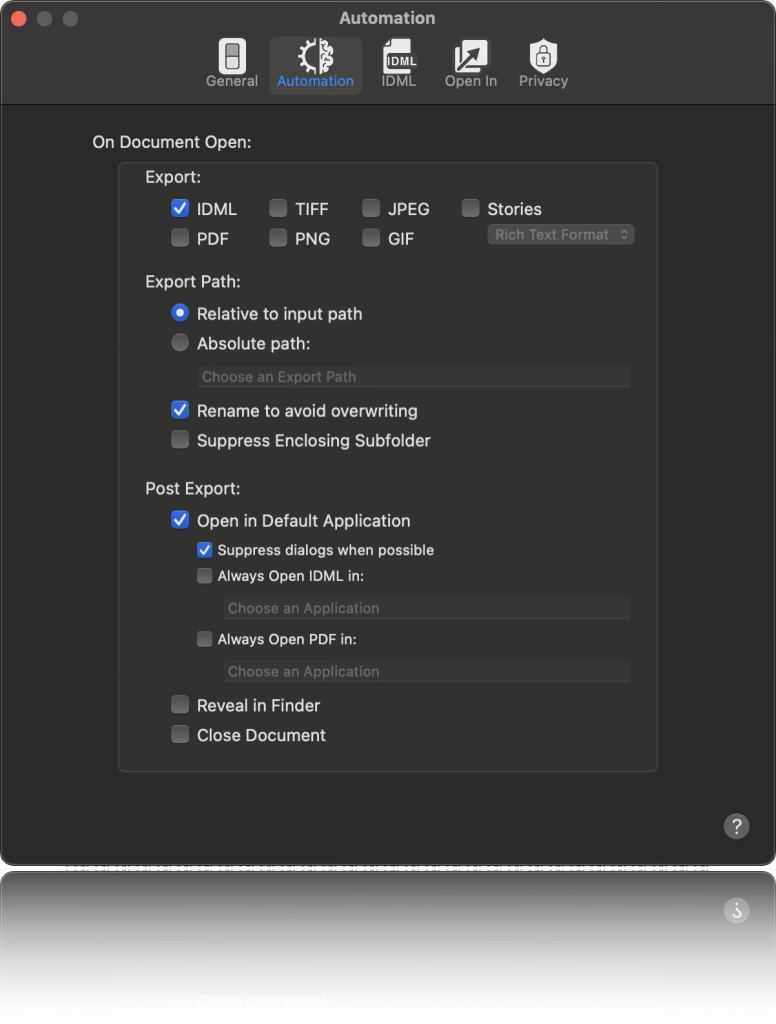Toggle Open in Default Application checkbox
The height and width of the screenshot is (1024, 776).
point(180,520)
